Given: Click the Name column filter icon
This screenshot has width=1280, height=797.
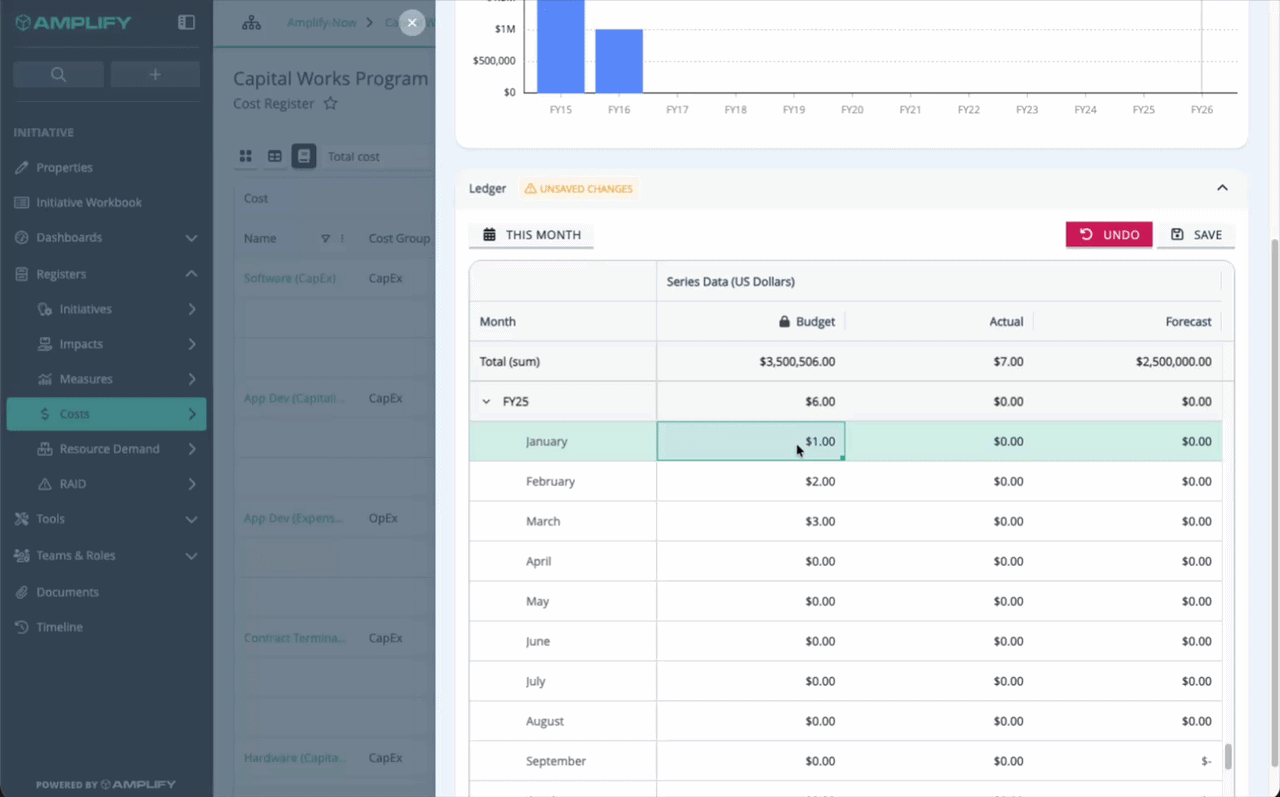Looking at the screenshot, I should tap(325, 239).
